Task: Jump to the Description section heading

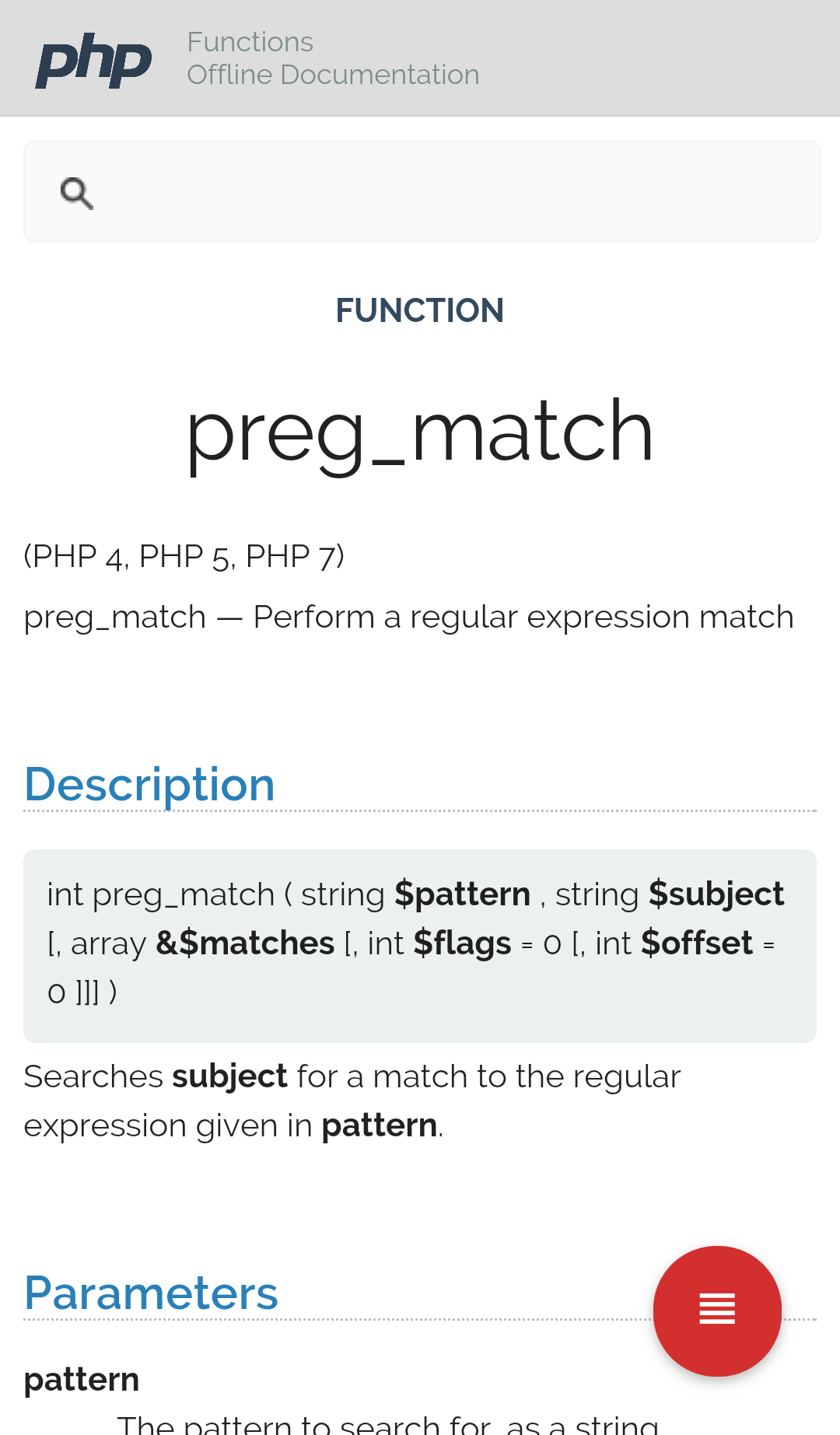Action: pyautogui.click(x=149, y=784)
